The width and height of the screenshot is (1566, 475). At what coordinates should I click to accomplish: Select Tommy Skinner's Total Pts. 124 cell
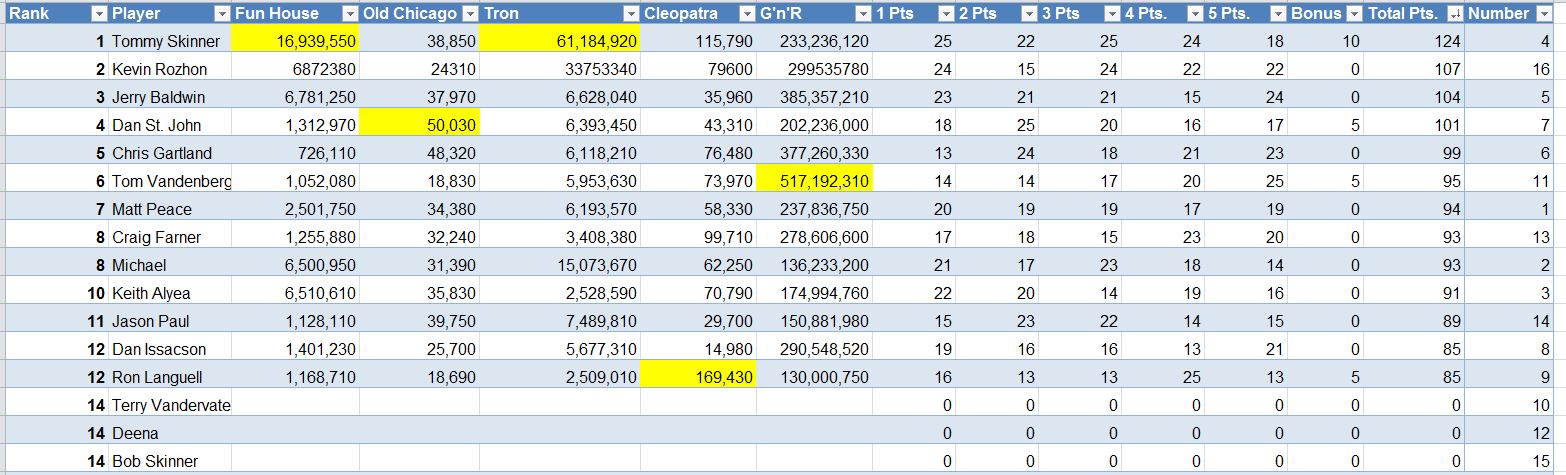click(1414, 41)
